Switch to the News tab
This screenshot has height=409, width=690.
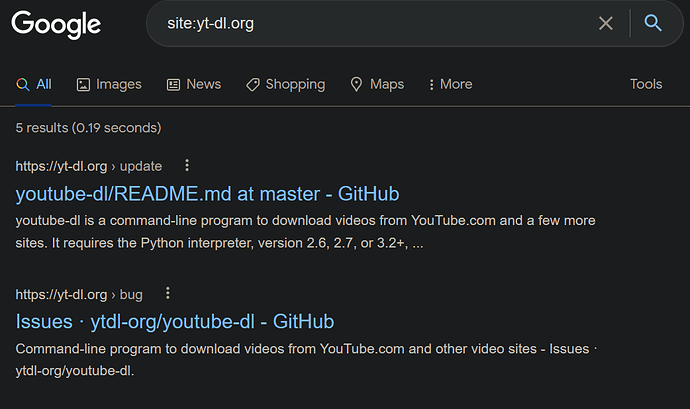194,84
